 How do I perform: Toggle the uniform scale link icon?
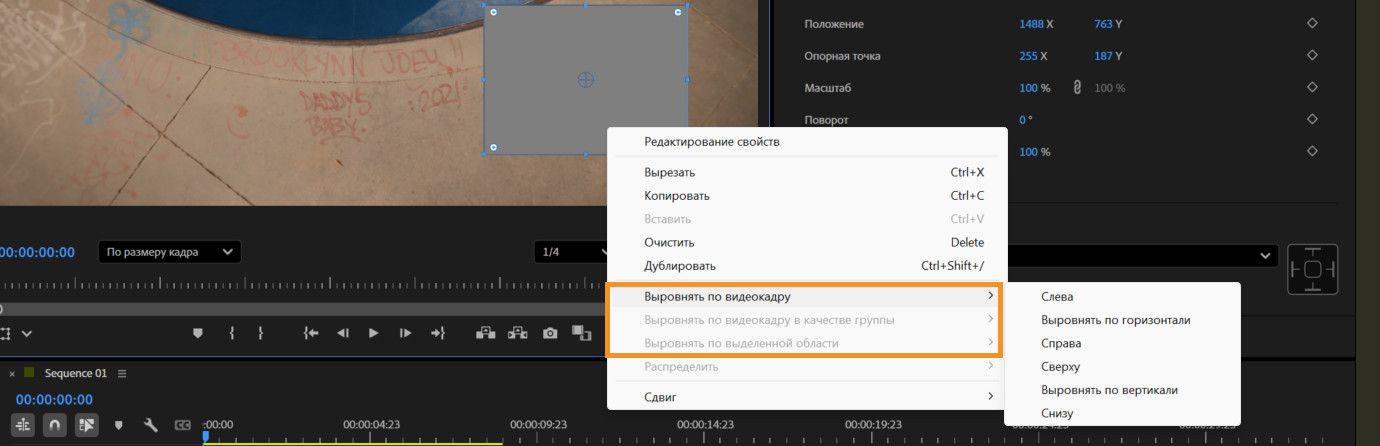1077,88
